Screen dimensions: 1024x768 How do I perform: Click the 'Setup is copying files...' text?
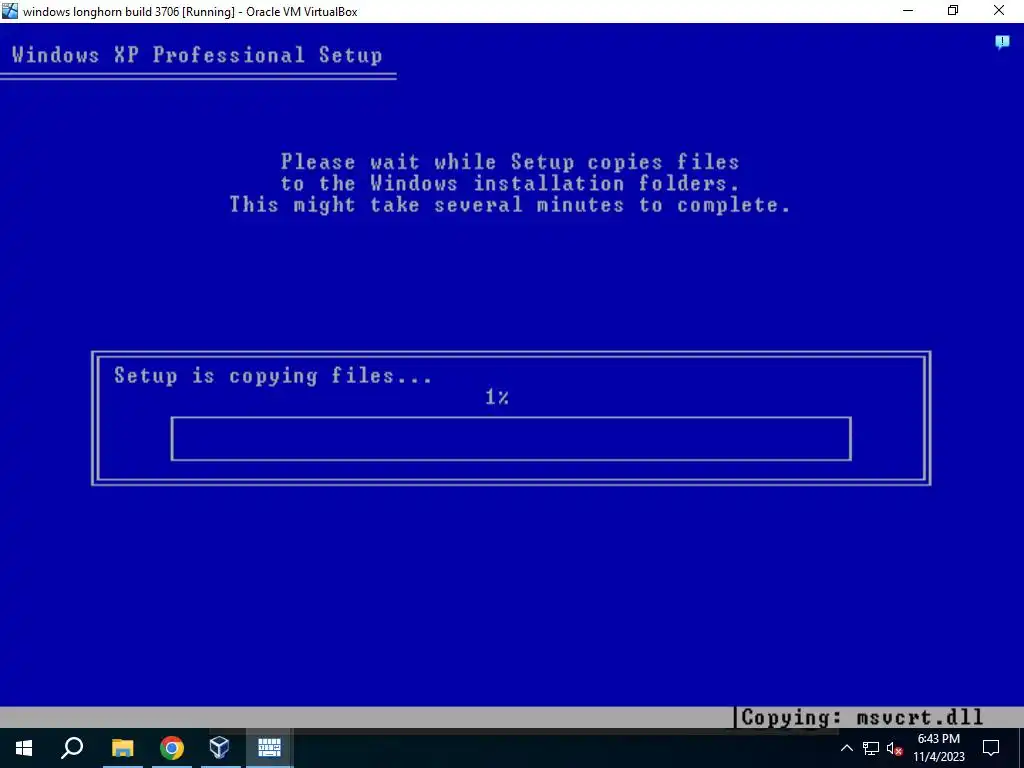click(x=273, y=376)
